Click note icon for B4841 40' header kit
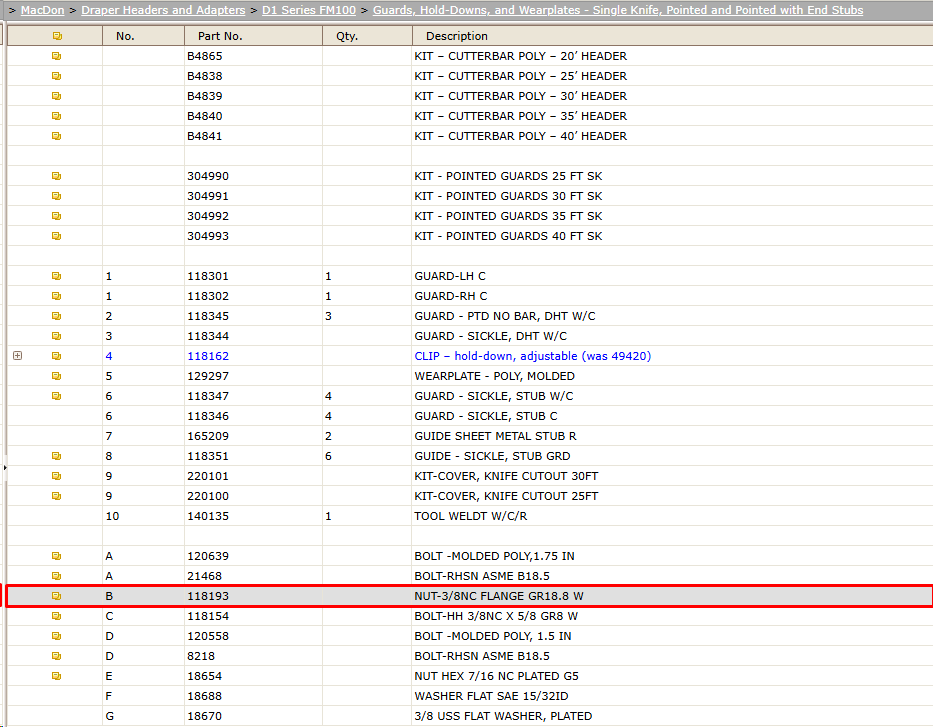This screenshot has width=933, height=727. coord(57,136)
